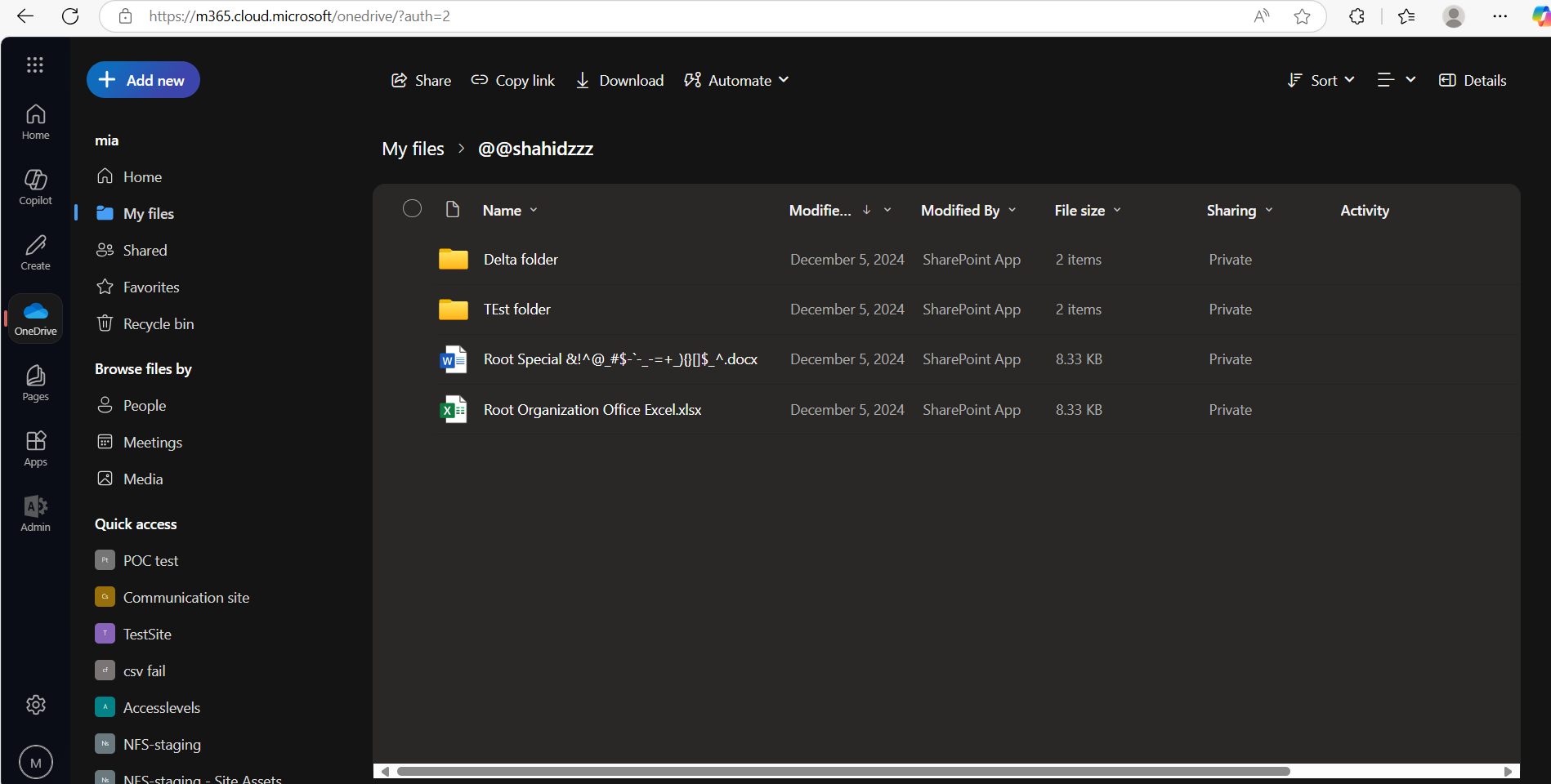Click the file type column icon
This screenshot has width=1551, height=784.
453,209
